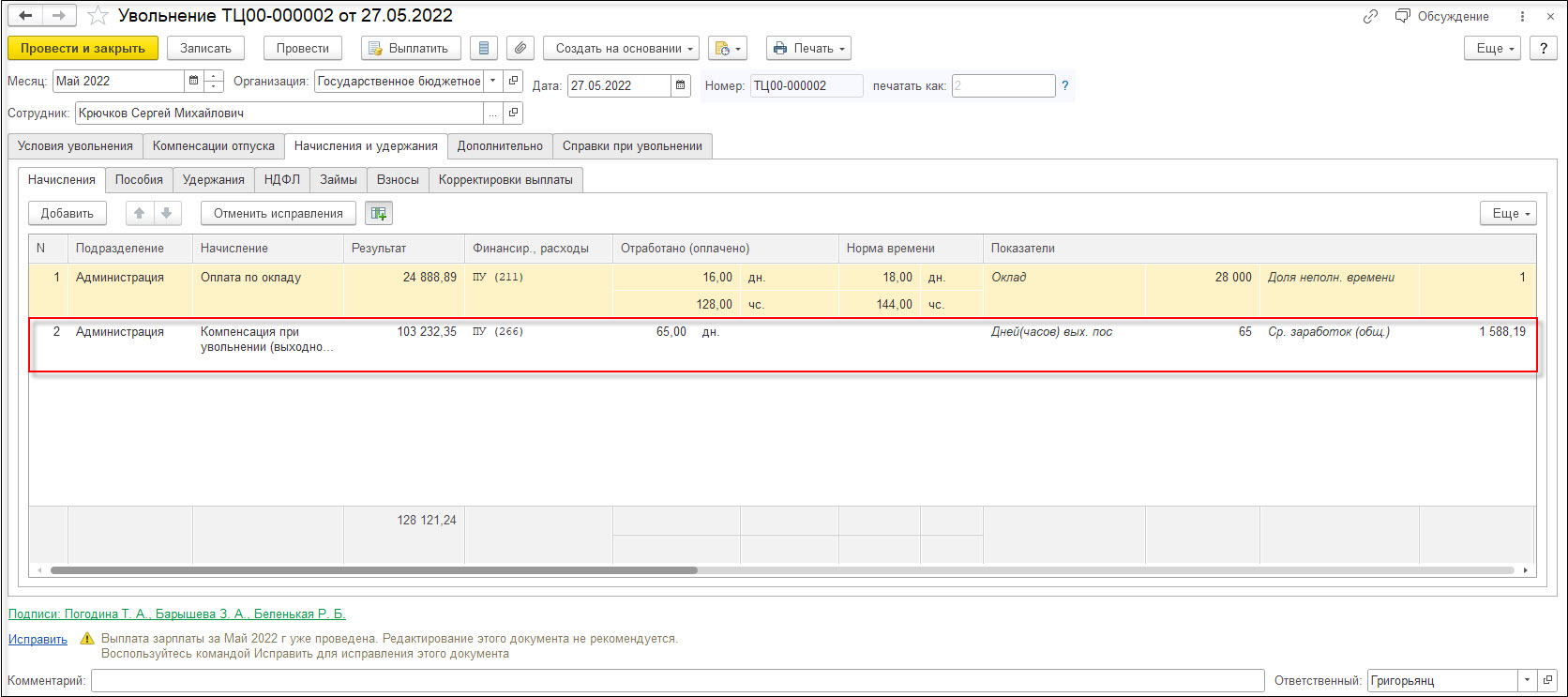Click the Записать button
The height and width of the screenshot is (697, 1568).
[x=205, y=48]
